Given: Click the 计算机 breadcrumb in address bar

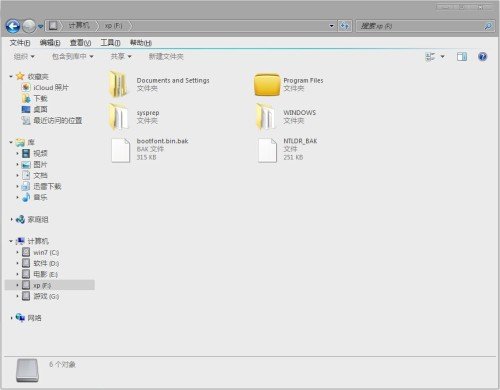Looking at the screenshot, I should [79, 25].
